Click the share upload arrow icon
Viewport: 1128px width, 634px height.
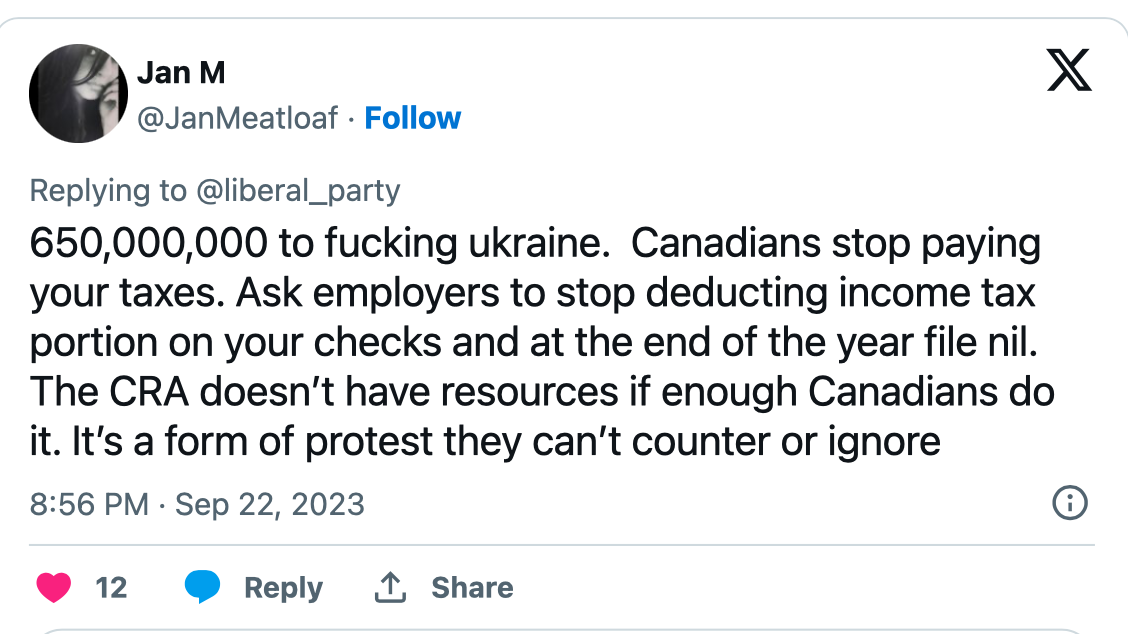pyautogui.click(x=388, y=587)
